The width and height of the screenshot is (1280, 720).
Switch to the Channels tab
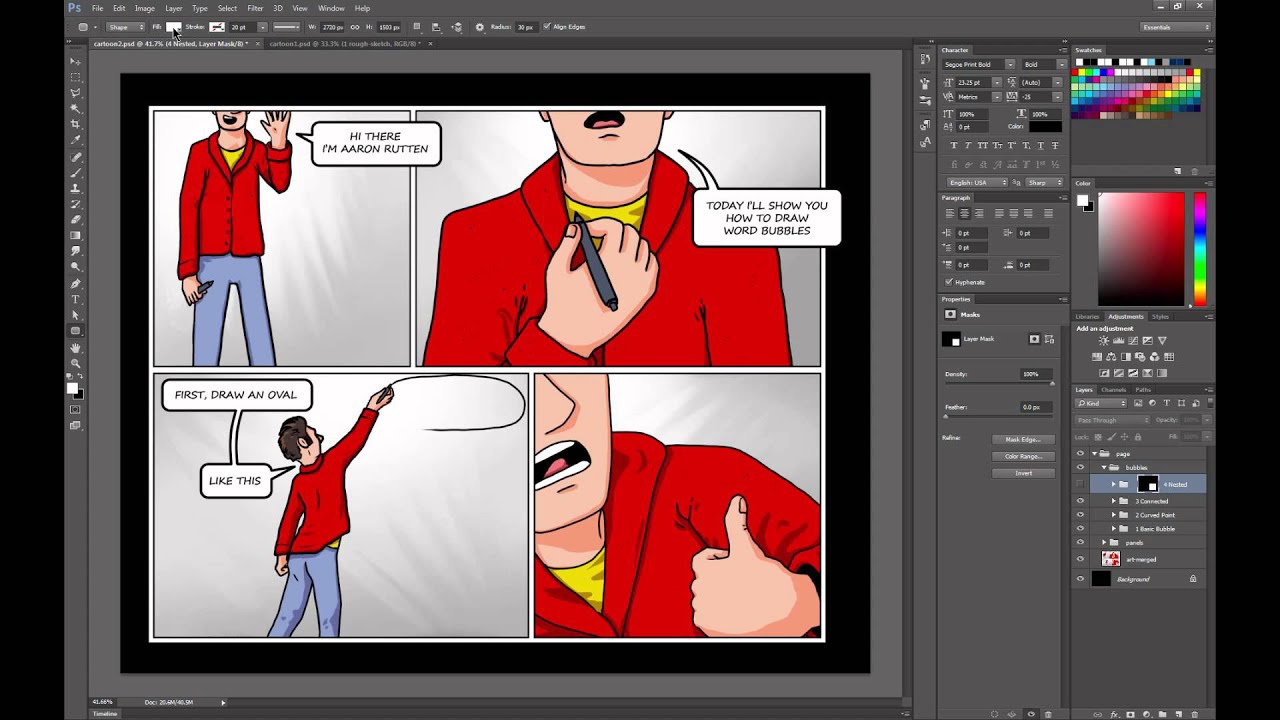[1113, 389]
